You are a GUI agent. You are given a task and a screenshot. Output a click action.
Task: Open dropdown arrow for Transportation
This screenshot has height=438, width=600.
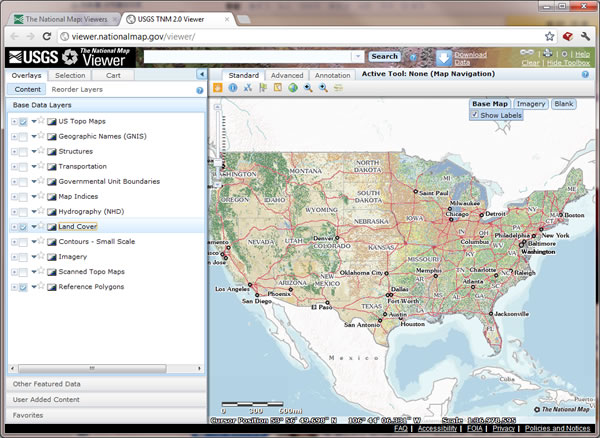point(34,166)
